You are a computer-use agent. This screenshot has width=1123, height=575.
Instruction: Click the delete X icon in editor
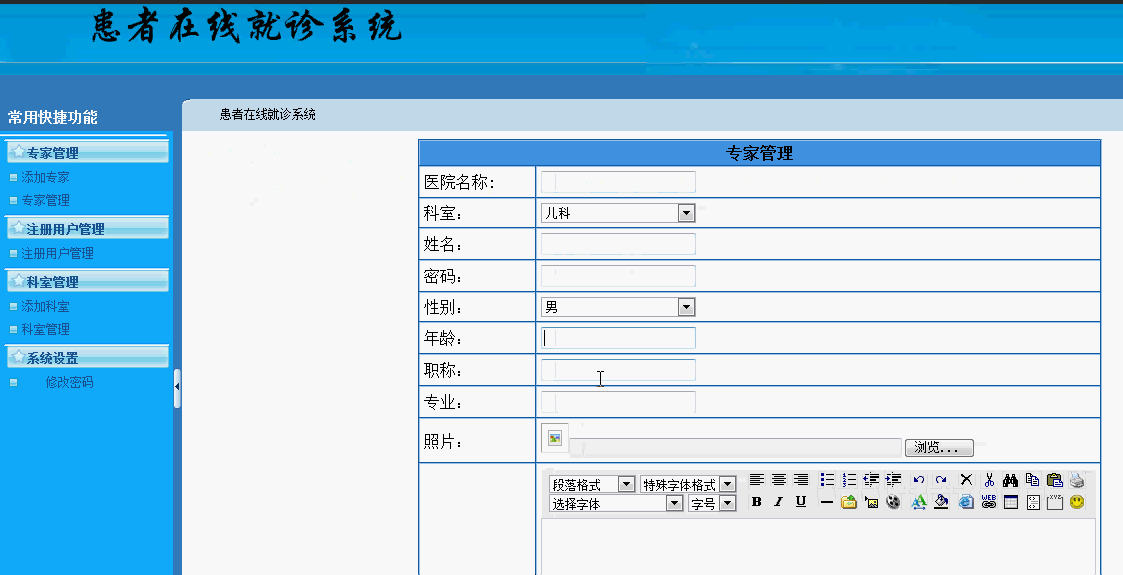click(966, 480)
